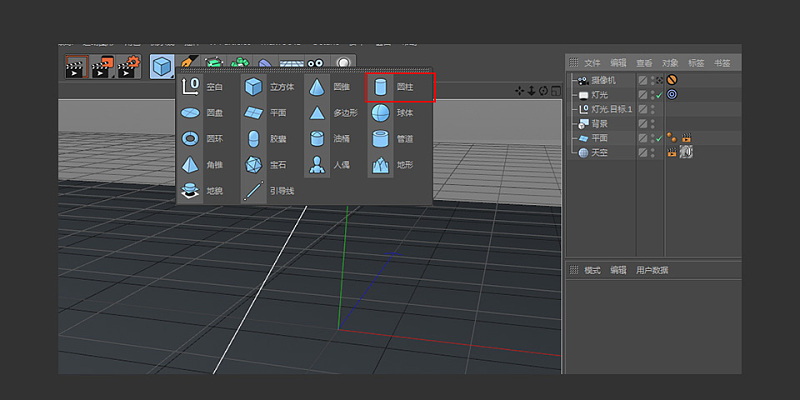800x400 pixels.
Task: Choose the 胶囊 (Capsule) primitive
Action: [x=254, y=139]
